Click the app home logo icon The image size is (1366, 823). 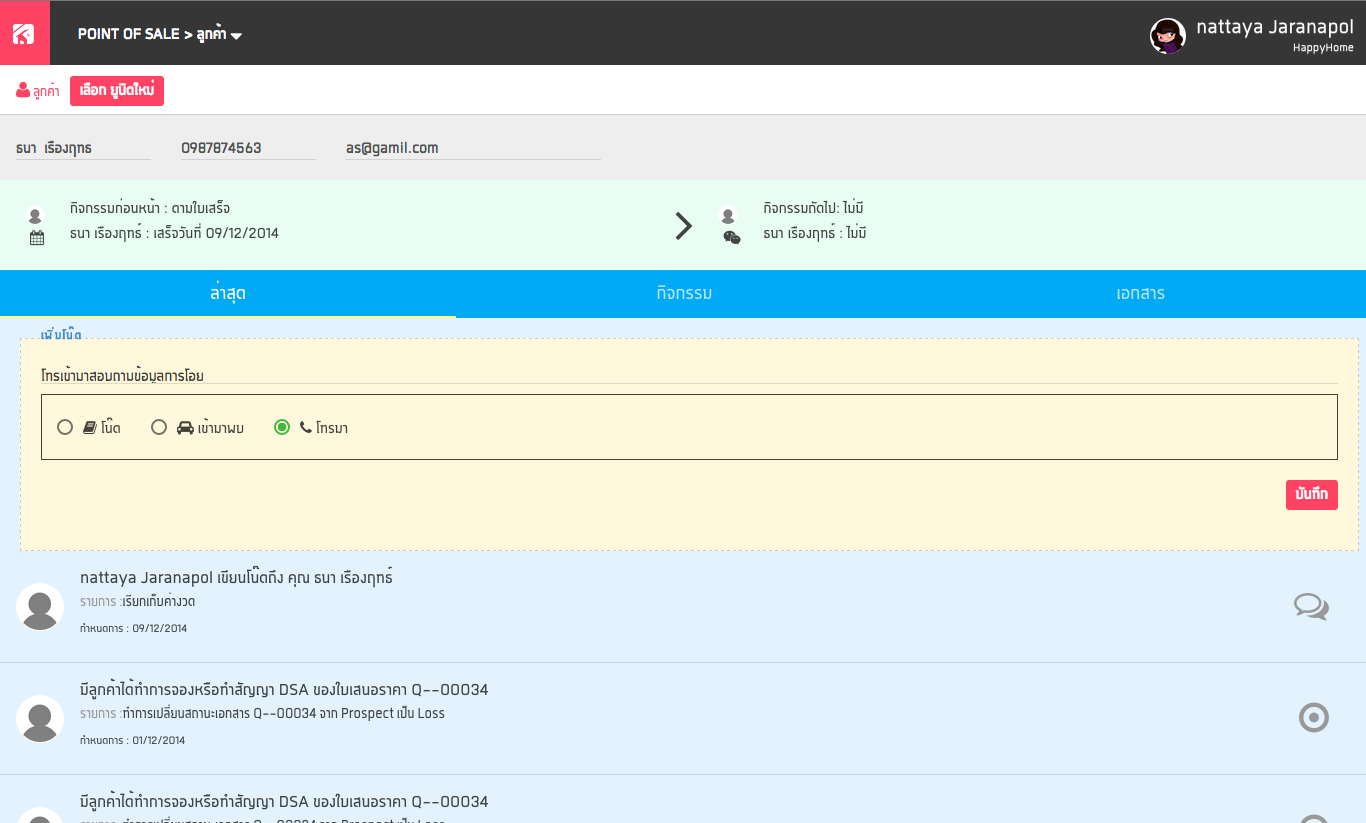click(x=24, y=34)
